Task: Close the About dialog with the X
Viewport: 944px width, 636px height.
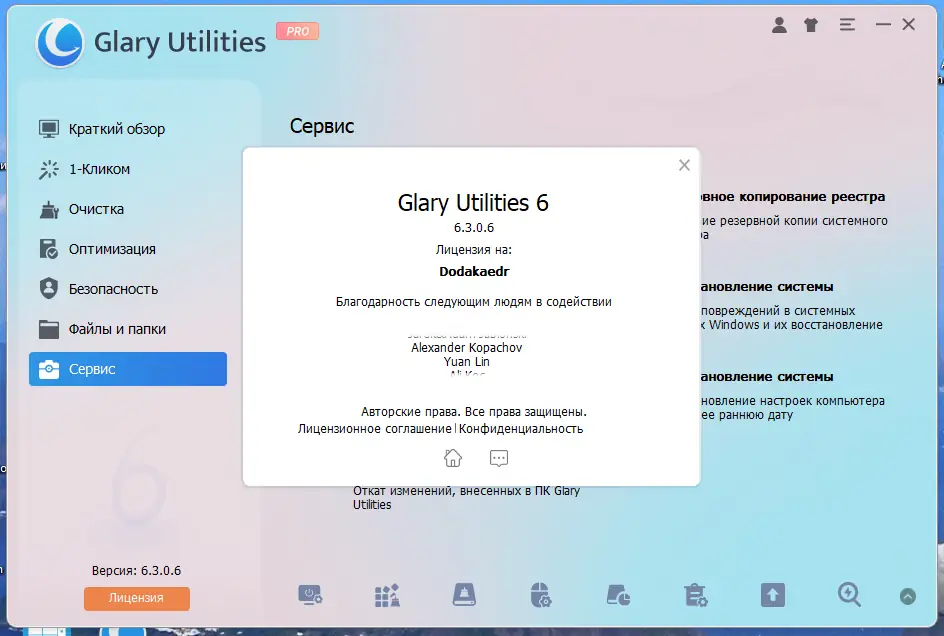Action: 684,165
